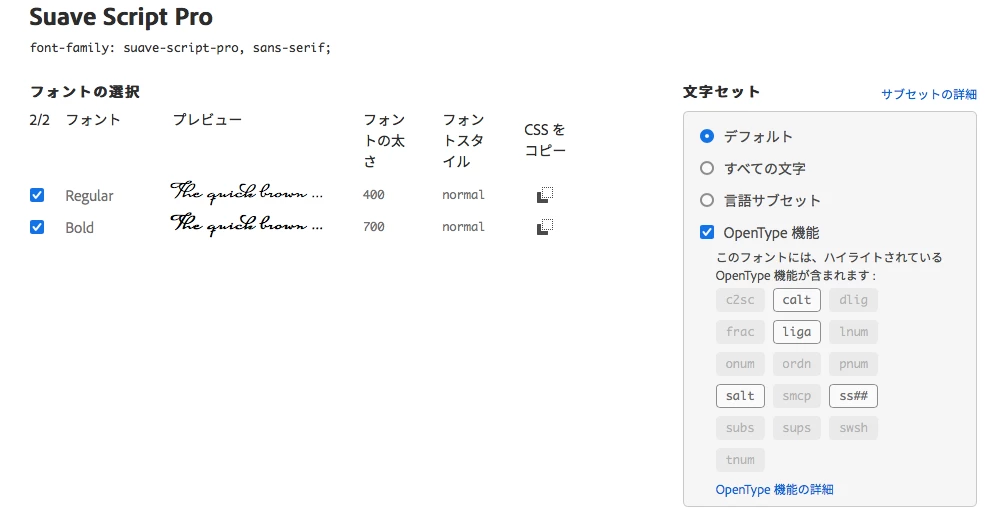The height and width of the screenshot is (532, 1005).
Task: Open the OpenType 機能の詳細 link
Action: [774, 490]
